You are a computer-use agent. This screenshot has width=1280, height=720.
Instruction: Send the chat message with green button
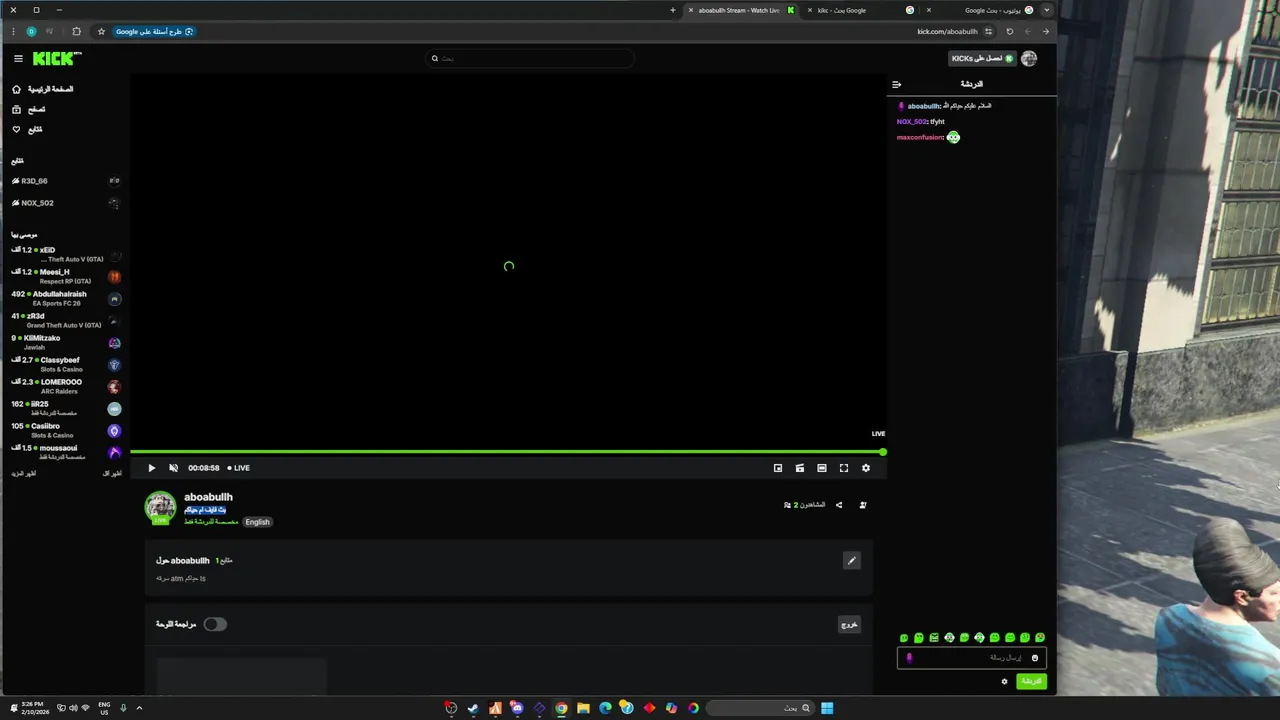point(1031,681)
